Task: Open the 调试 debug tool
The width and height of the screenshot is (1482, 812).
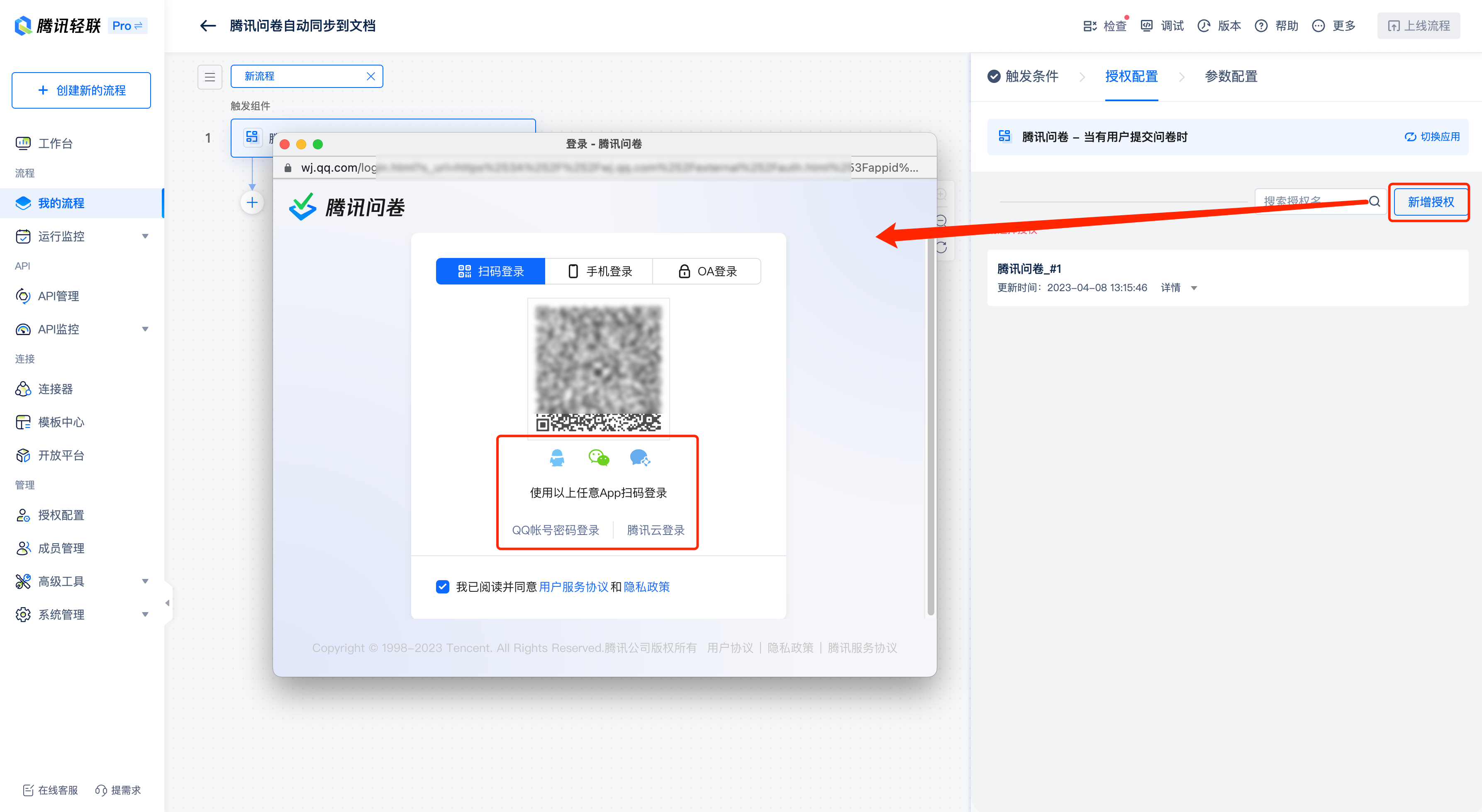Action: click(x=1163, y=26)
